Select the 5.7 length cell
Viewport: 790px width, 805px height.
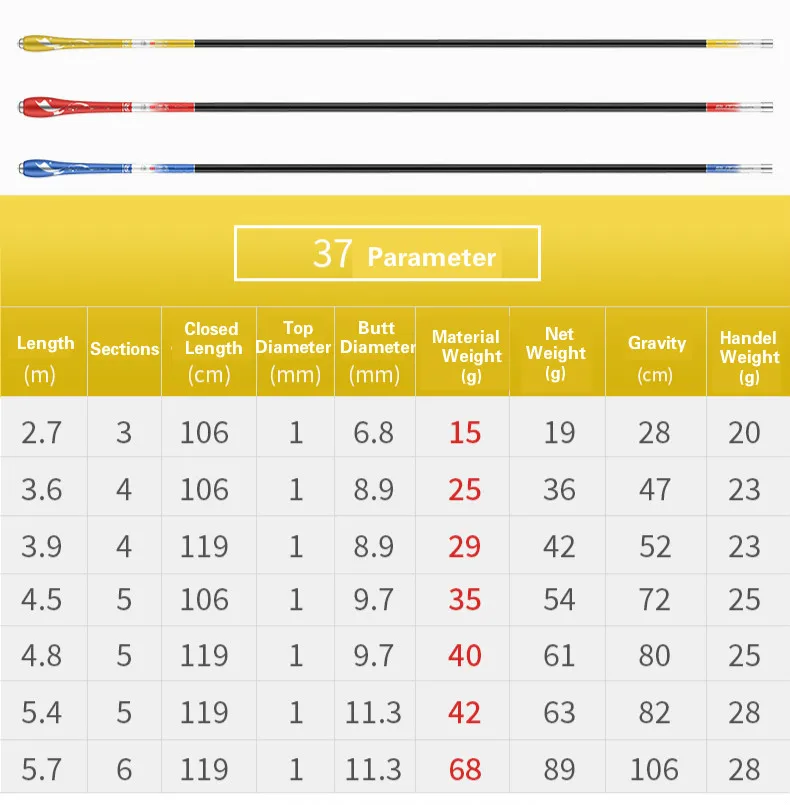pos(41,769)
